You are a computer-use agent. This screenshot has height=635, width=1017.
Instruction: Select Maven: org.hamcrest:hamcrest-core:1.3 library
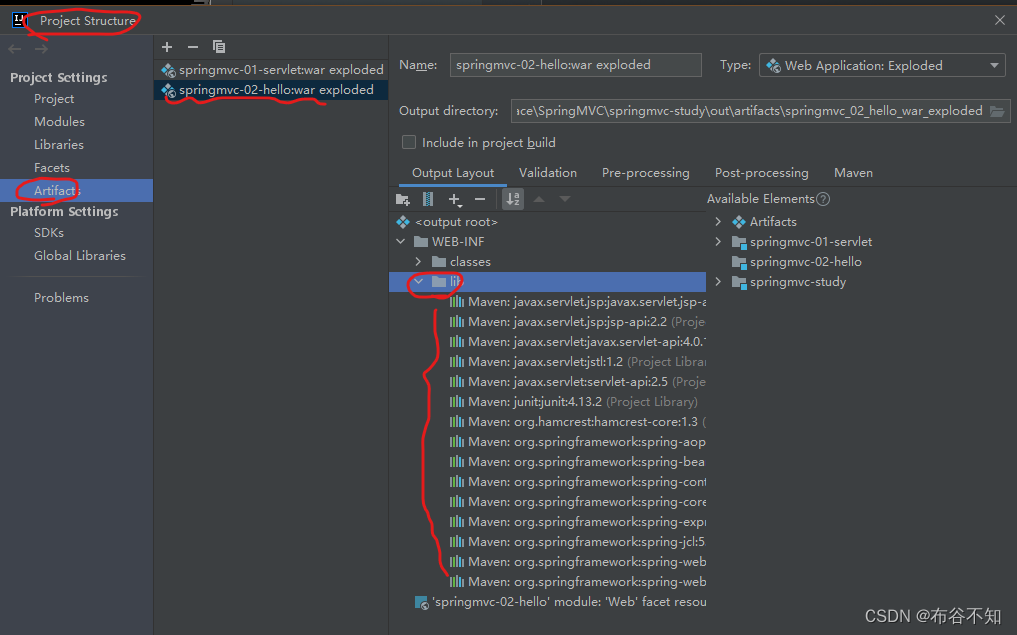tap(577, 422)
